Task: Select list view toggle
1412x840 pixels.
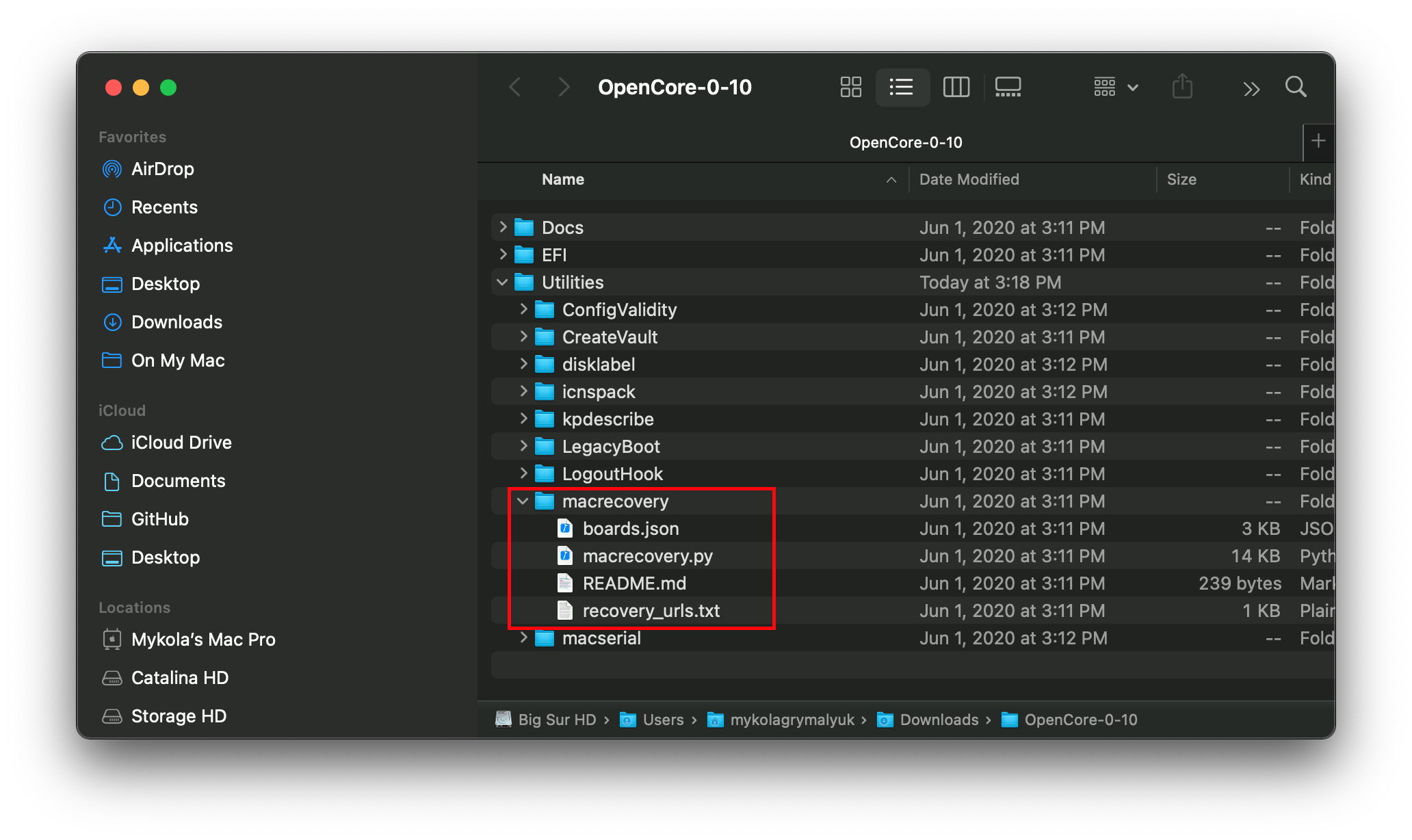Action: pos(902,87)
